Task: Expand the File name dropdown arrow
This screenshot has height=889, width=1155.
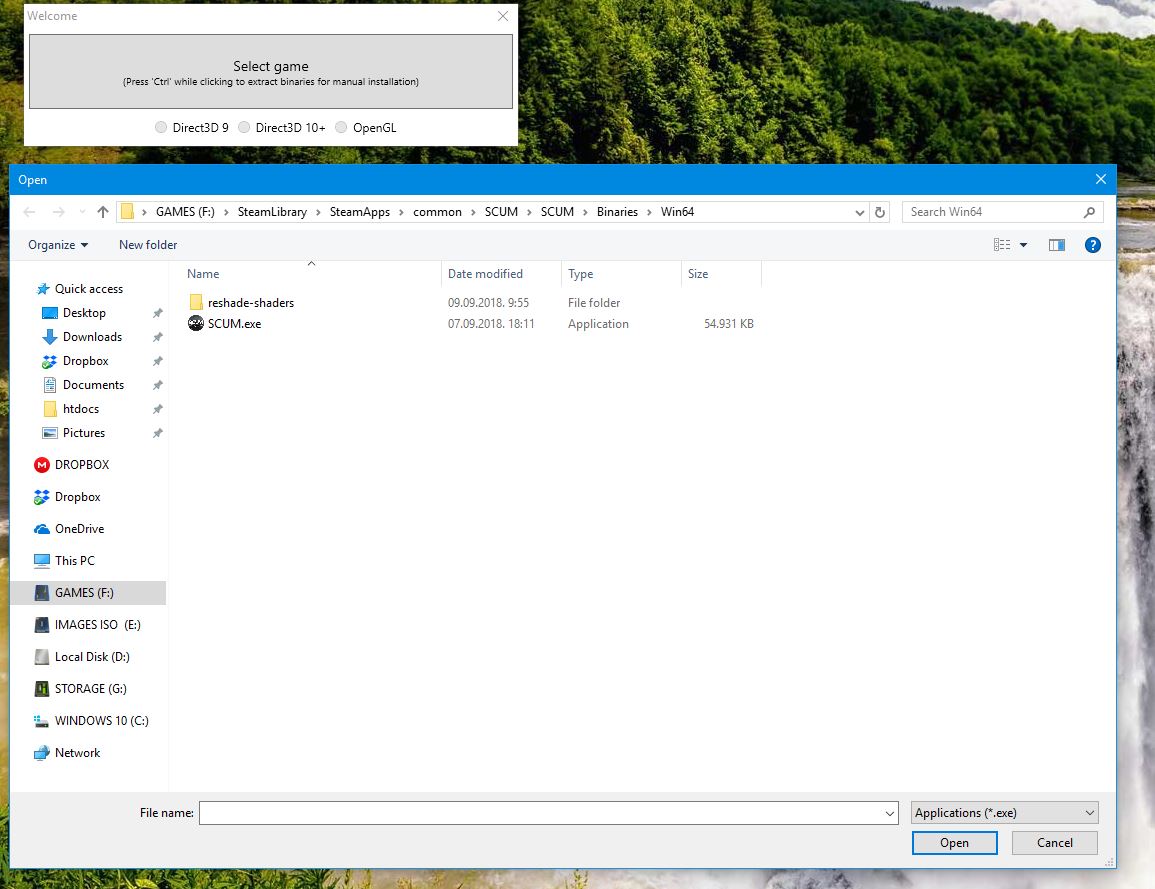Action: coord(890,813)
